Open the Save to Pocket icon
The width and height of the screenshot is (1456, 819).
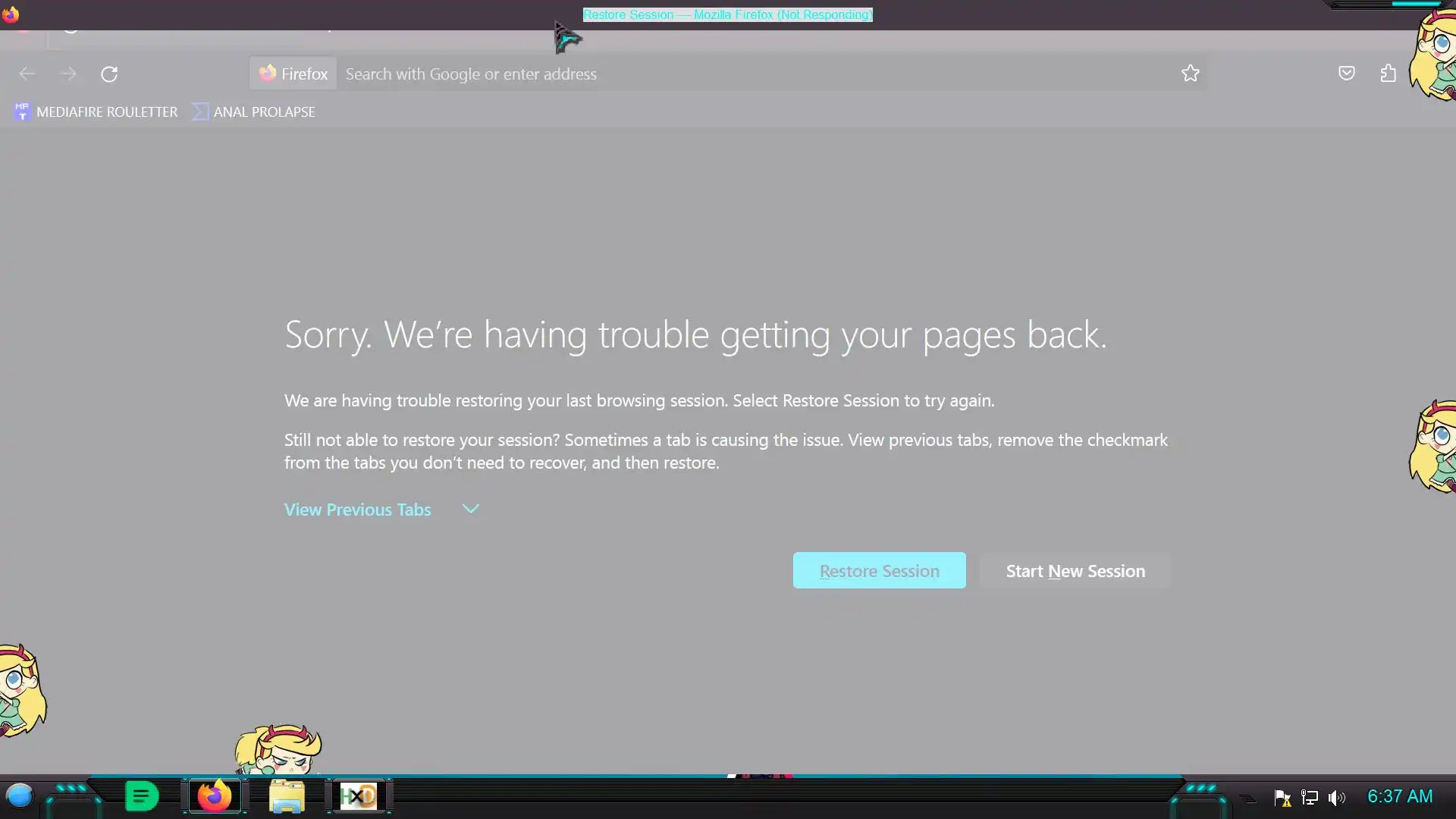[x=1346, y=74]
